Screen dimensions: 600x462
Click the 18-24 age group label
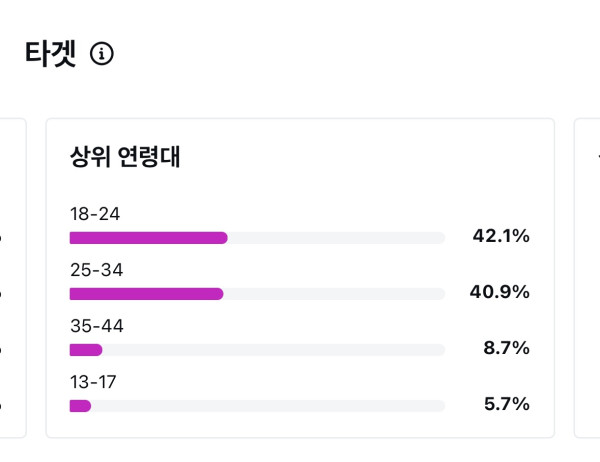95,214
